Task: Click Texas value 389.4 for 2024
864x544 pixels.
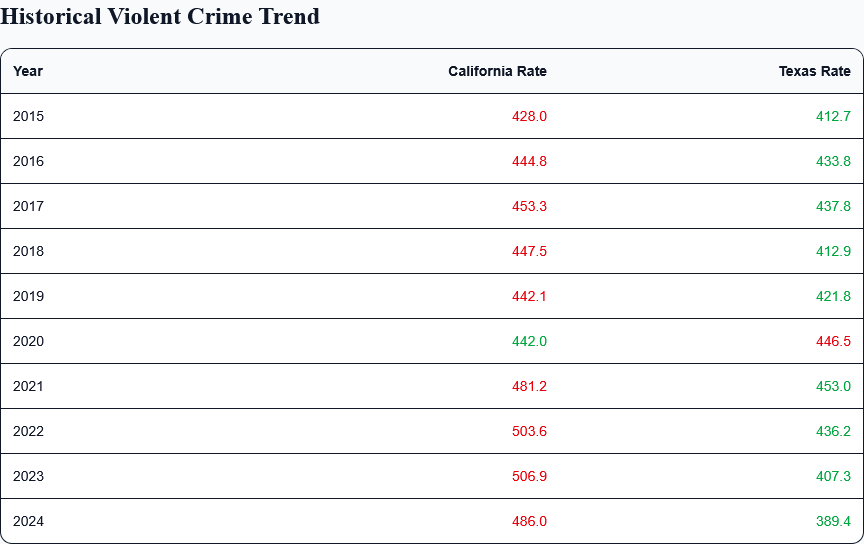Action: pyautogui.click(x=833, y=521)
